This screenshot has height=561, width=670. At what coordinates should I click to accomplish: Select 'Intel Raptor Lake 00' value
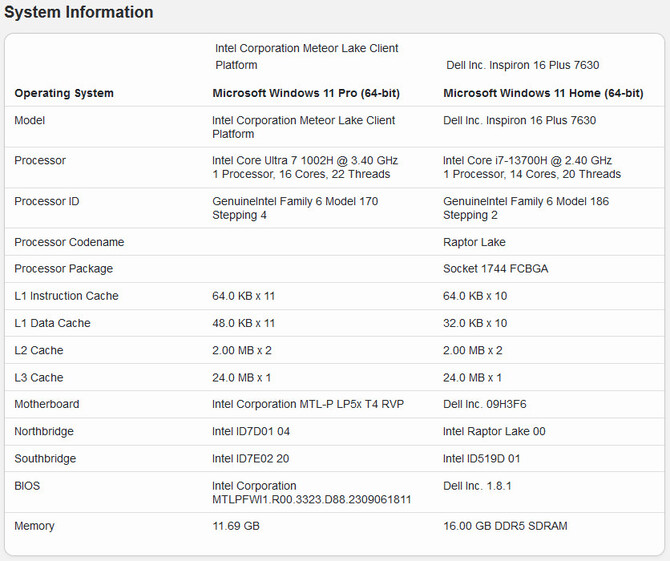point(494,432)
